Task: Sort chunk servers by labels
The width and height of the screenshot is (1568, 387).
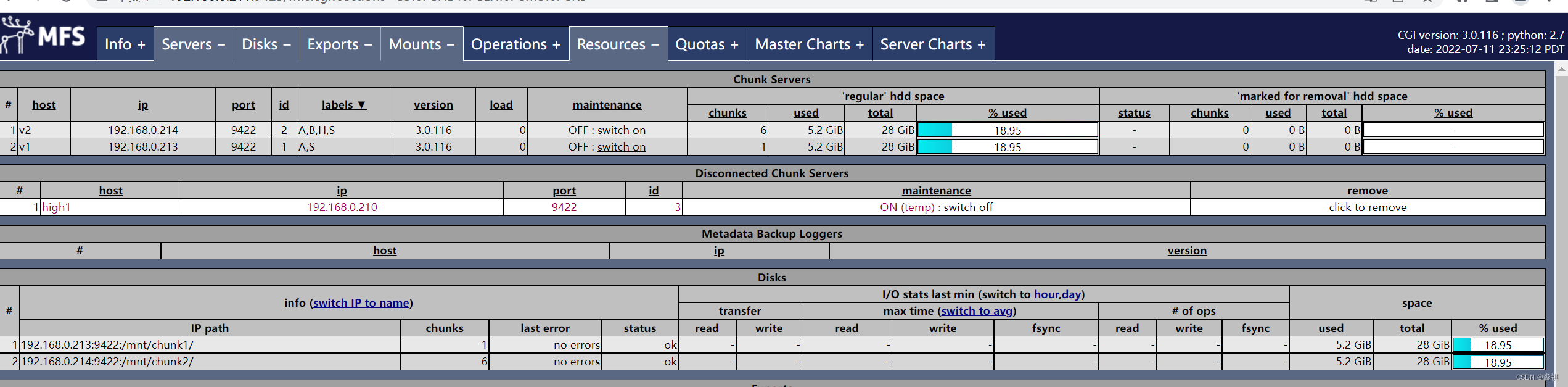Action: (344, 105)
